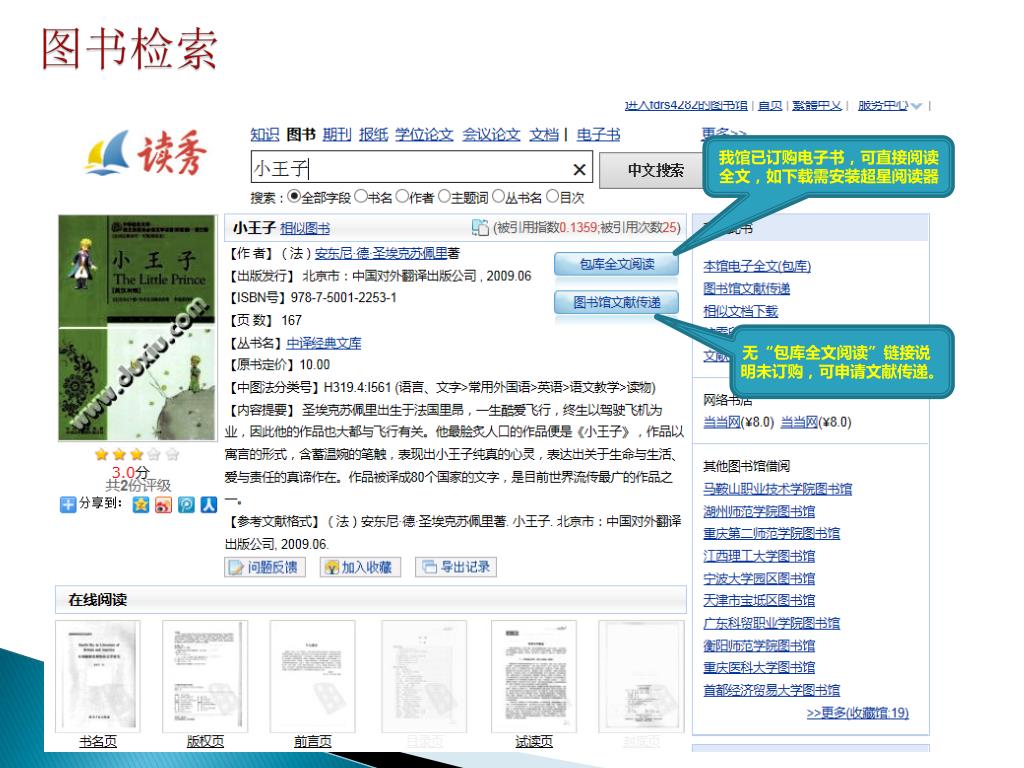Share to Renren icon

point(208,504)
